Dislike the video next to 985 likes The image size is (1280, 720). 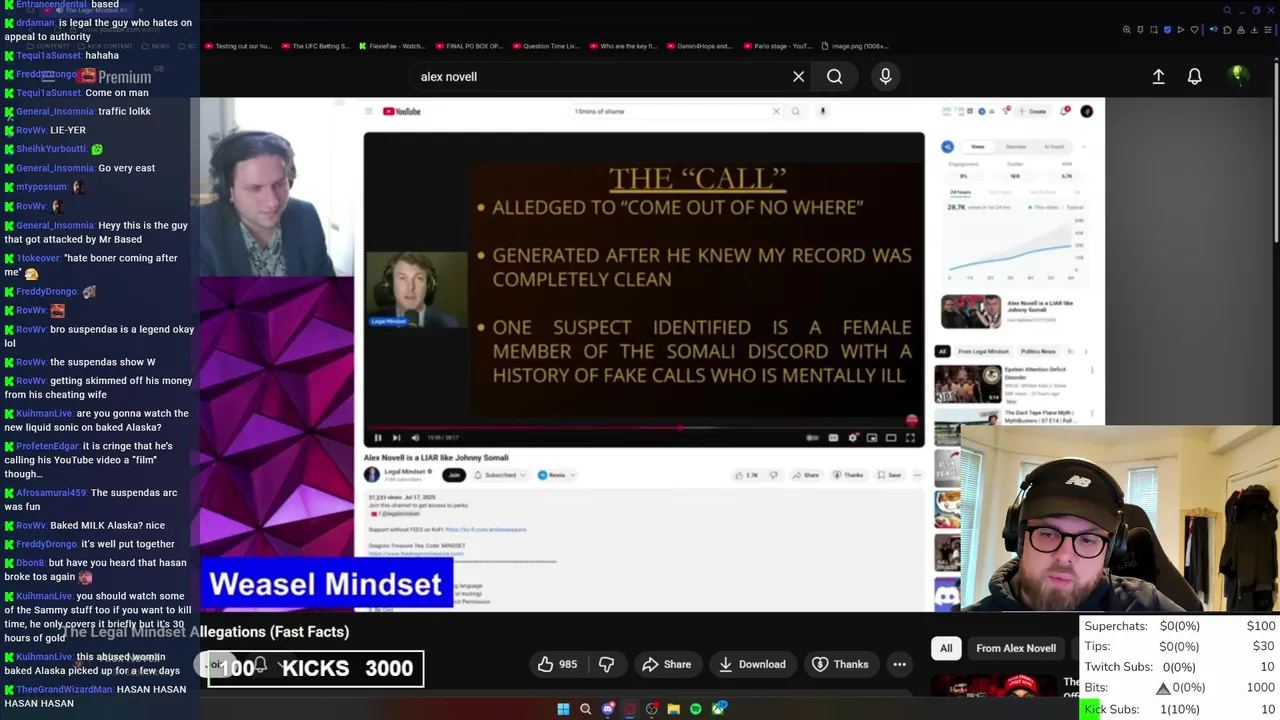[x=606, y=664]
